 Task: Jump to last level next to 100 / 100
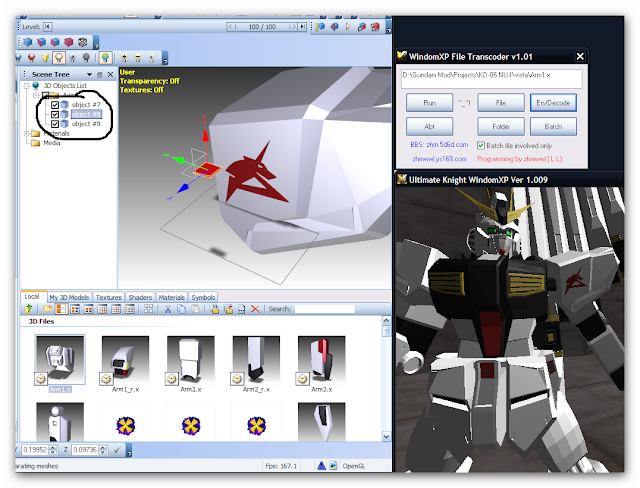[x=302, y=27]
